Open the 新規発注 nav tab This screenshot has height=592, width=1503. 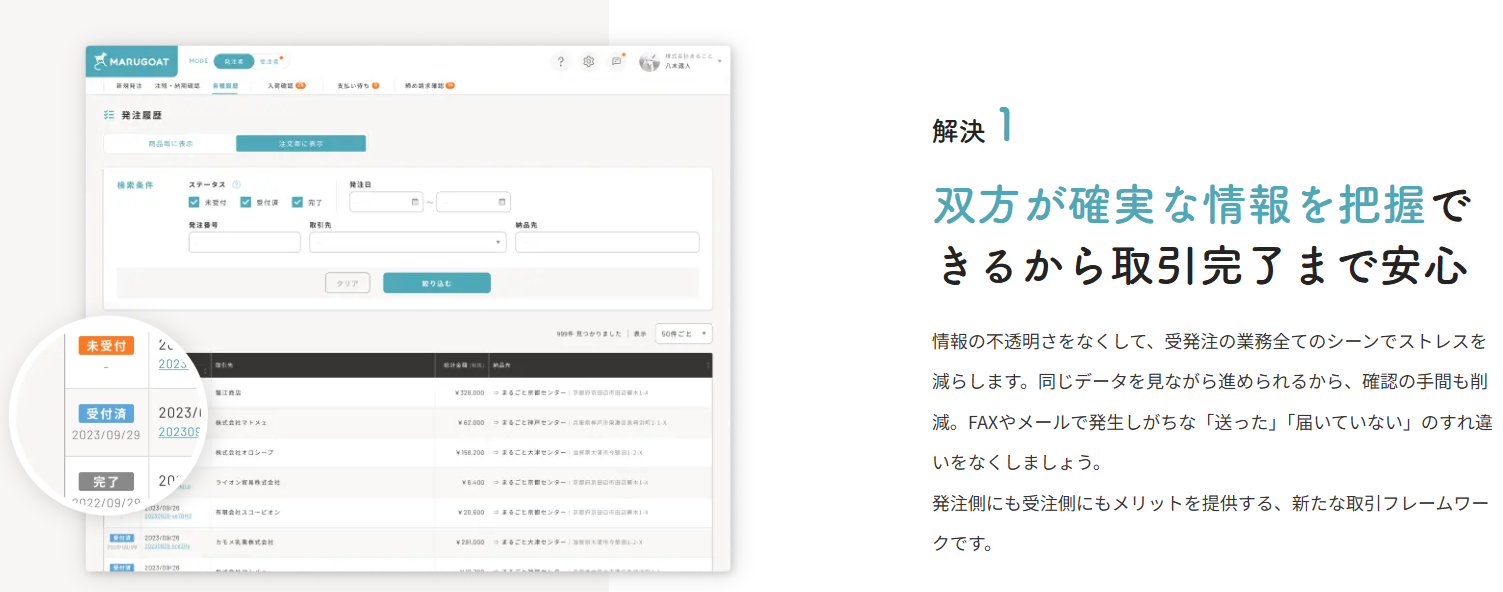coord(129,86)
